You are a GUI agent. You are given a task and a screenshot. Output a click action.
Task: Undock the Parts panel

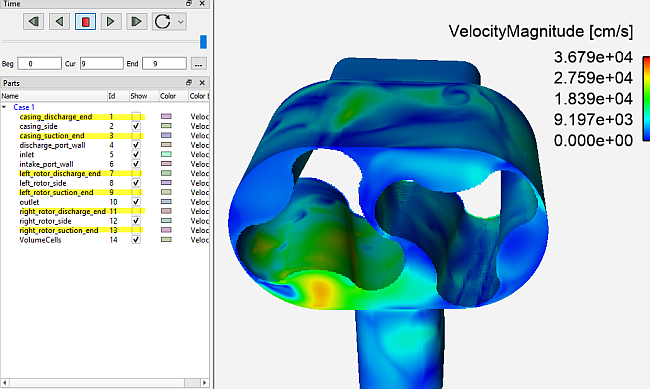click(189, 83)
